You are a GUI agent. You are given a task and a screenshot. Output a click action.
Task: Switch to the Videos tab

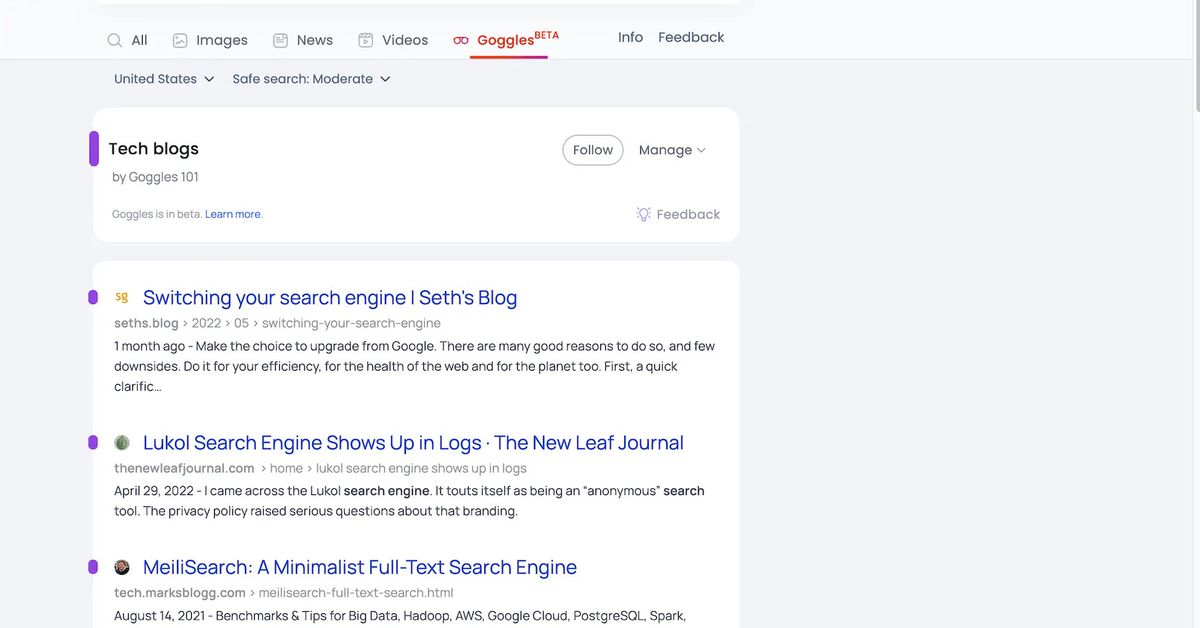(404, 40)
